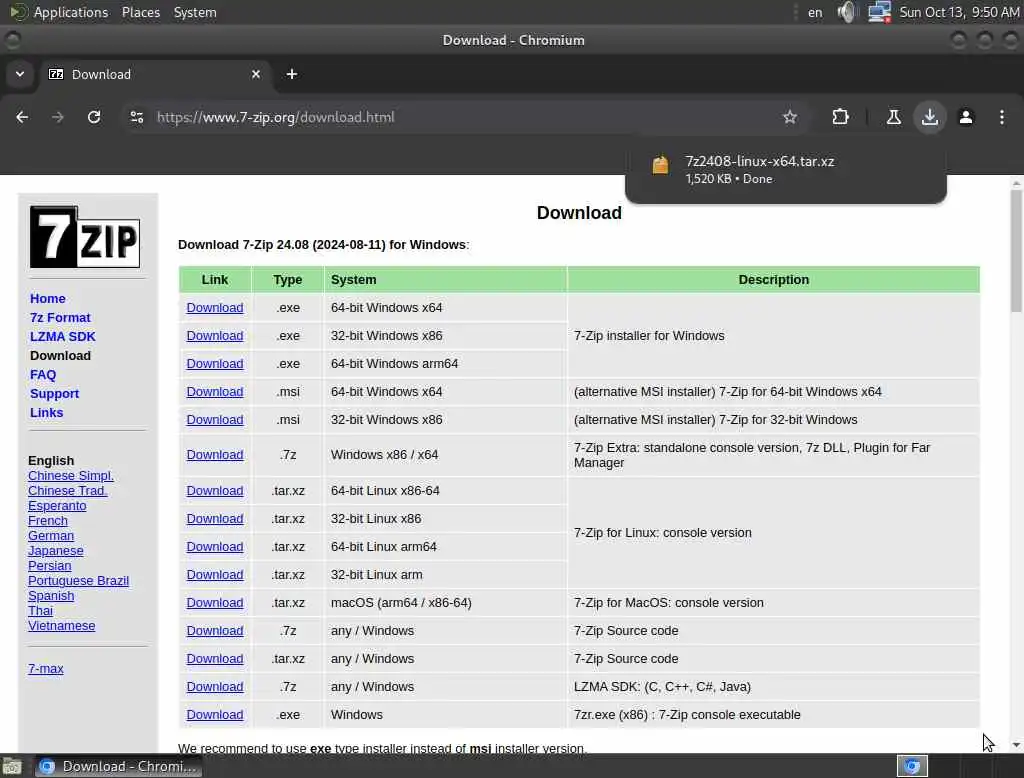Navigate to Home in sidebar
Screen dimensions: 1024x778
pyautogui.click(x=48, y=299)
